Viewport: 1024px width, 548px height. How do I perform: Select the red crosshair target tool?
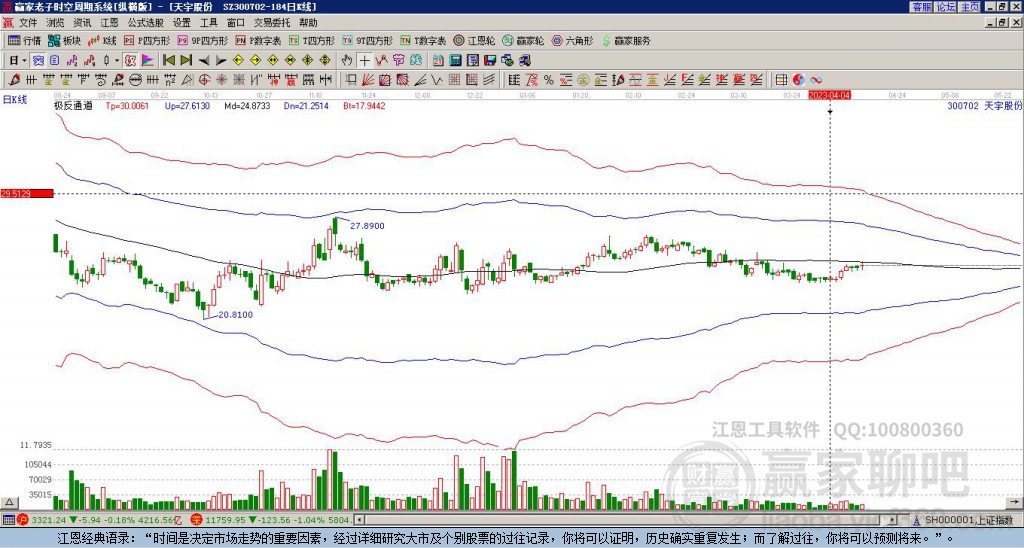[x=204, y=80]
